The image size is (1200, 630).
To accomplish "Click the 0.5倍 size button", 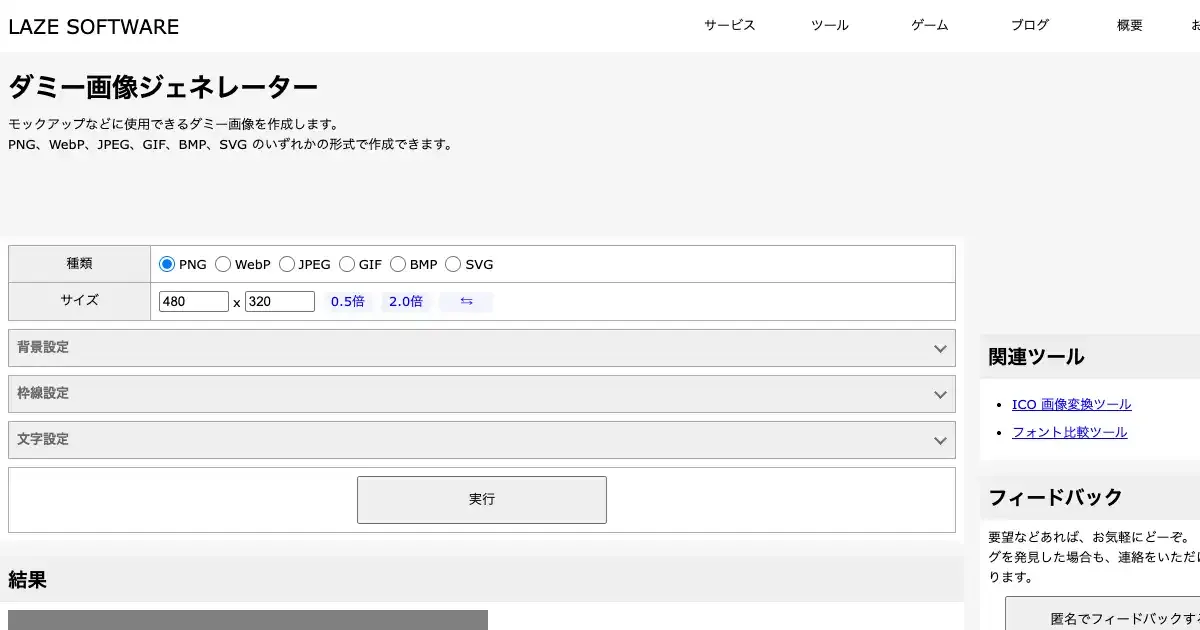I will [347, 301].
